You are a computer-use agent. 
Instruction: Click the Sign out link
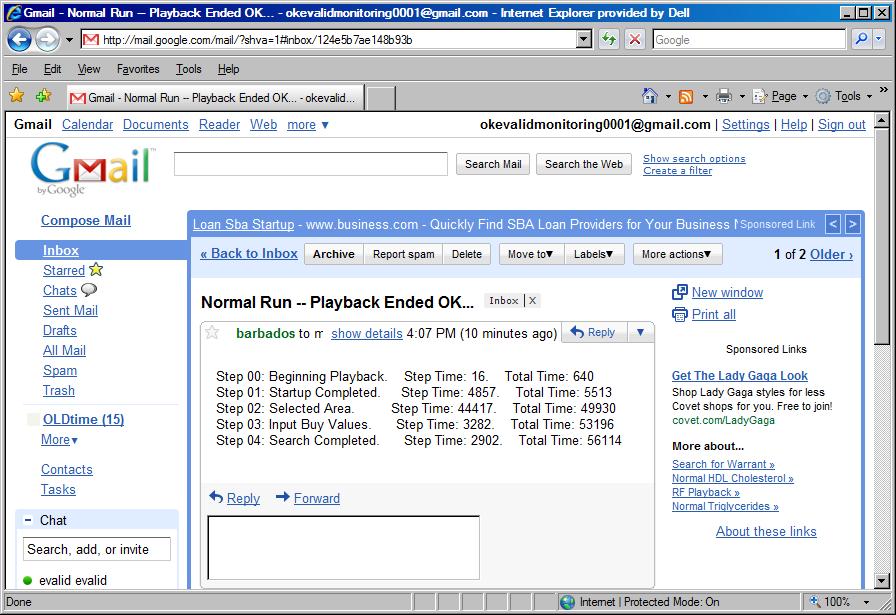click(x=842, y=125)
